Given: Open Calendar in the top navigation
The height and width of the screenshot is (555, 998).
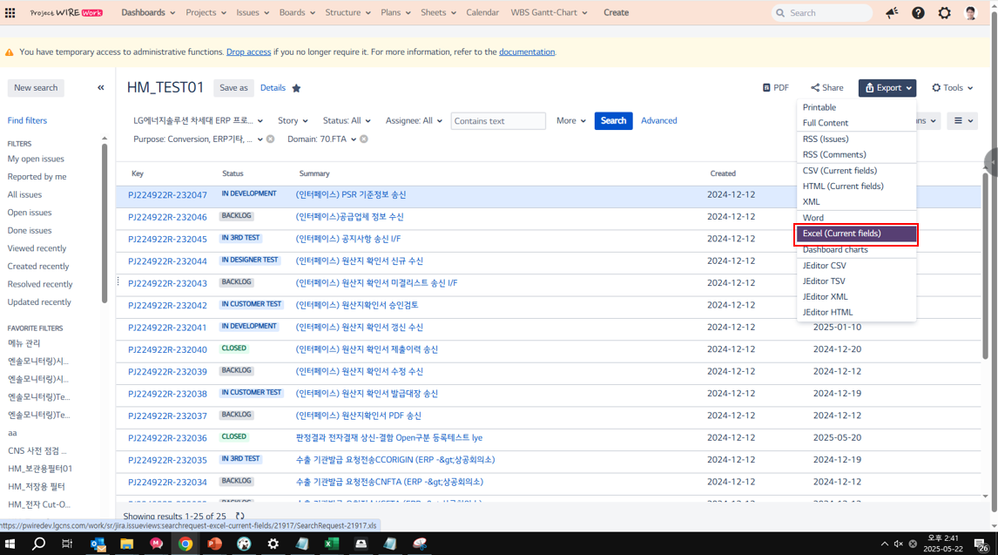Looking at the screenshot, I should point(482,13).
